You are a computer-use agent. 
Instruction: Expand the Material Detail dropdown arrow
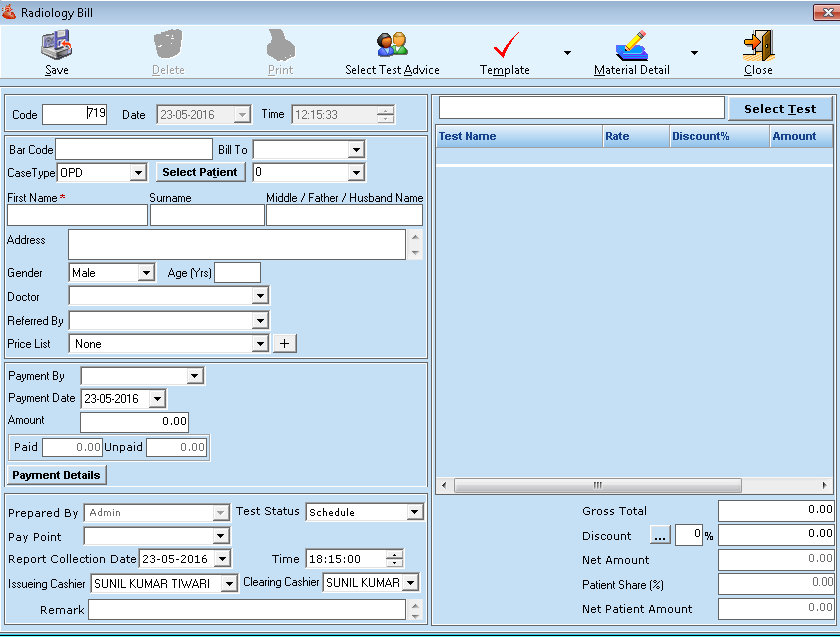click(x=694, y=53)
